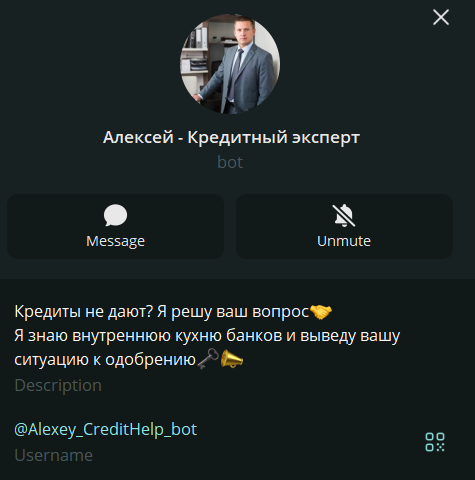Click the word "вопрос" in the description
Image resolution: width=475 pixels, height=480 pixels.
pos(280,313)
